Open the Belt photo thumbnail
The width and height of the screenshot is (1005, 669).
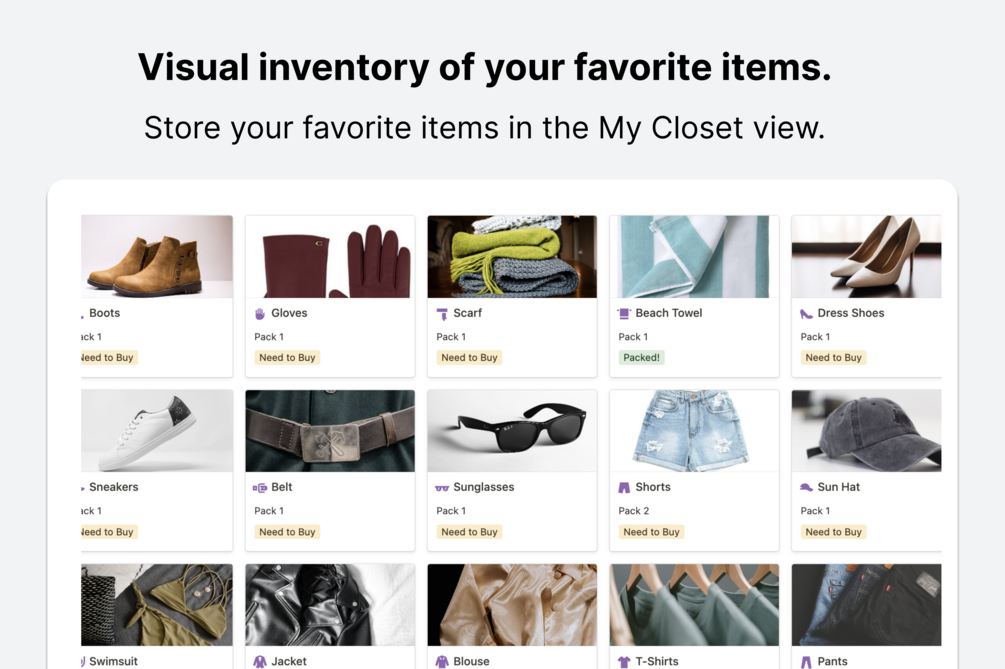[330, 431]
